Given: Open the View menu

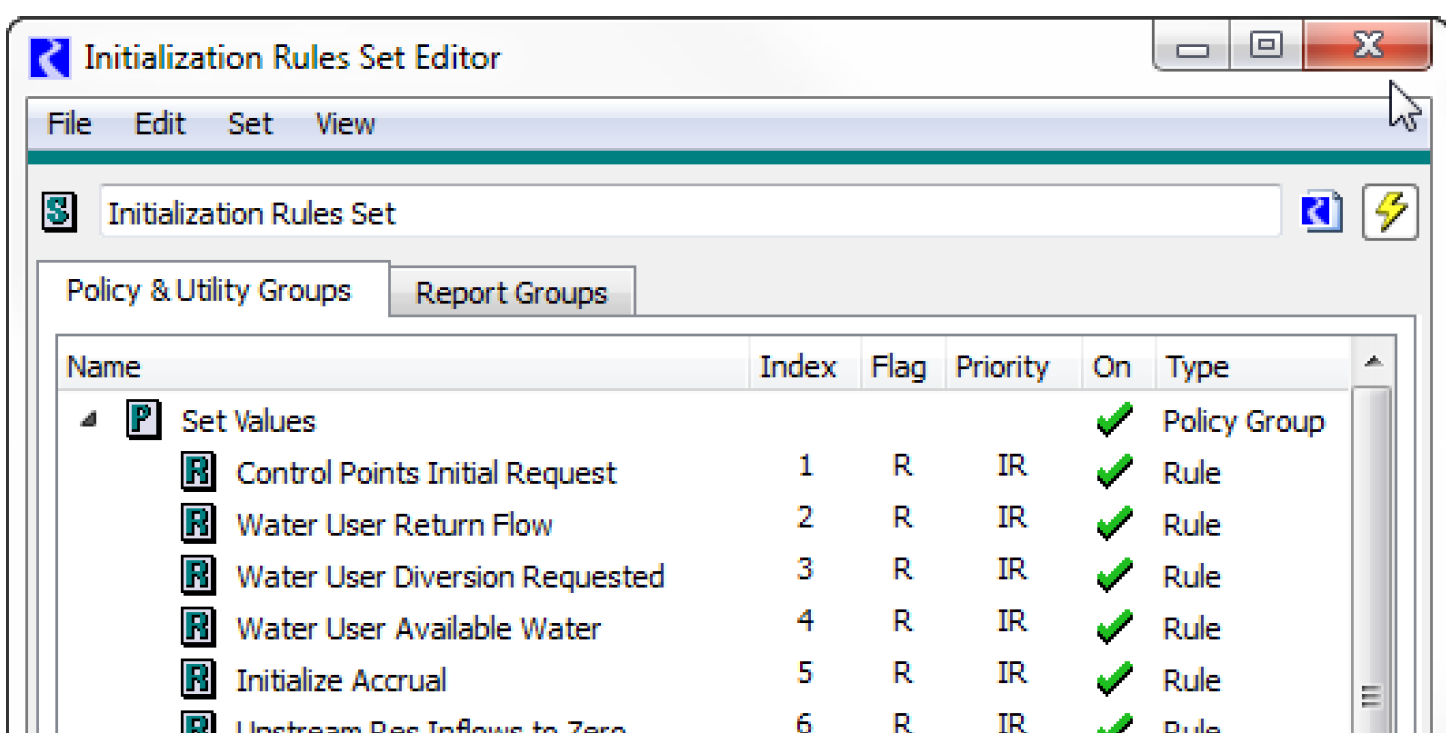Looking at the screenshot, I should (345, 124).
